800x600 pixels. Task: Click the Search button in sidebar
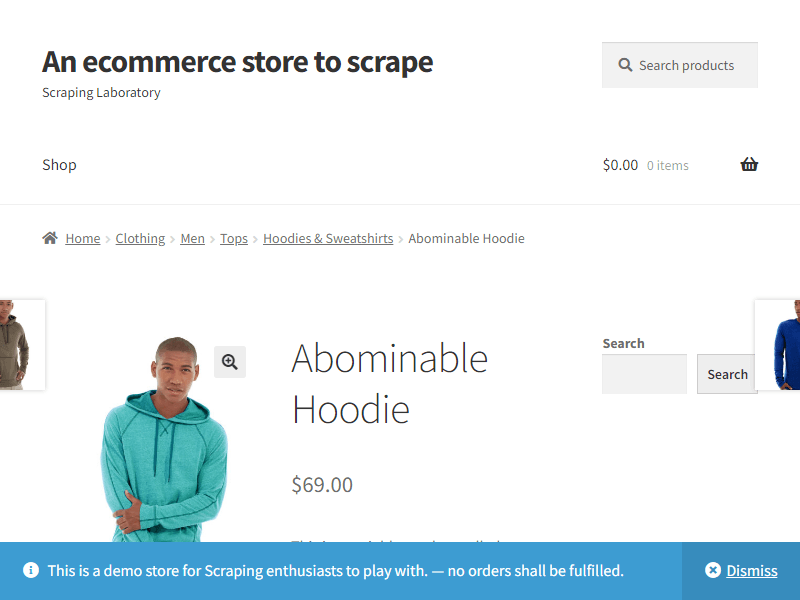pyautogui.click(x=727, y=374)
